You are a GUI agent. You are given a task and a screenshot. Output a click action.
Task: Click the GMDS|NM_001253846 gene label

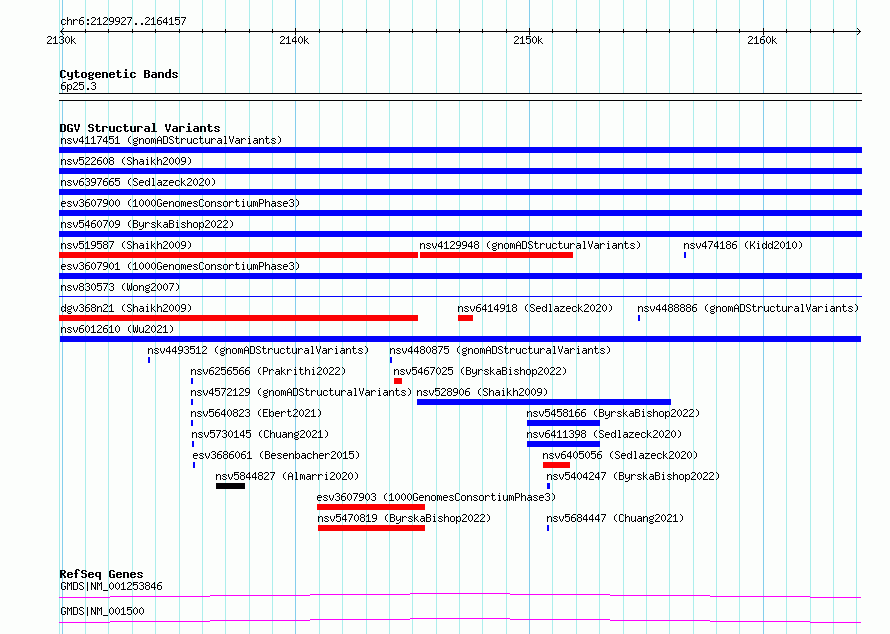pyautogui.click(x=111, y=586)
